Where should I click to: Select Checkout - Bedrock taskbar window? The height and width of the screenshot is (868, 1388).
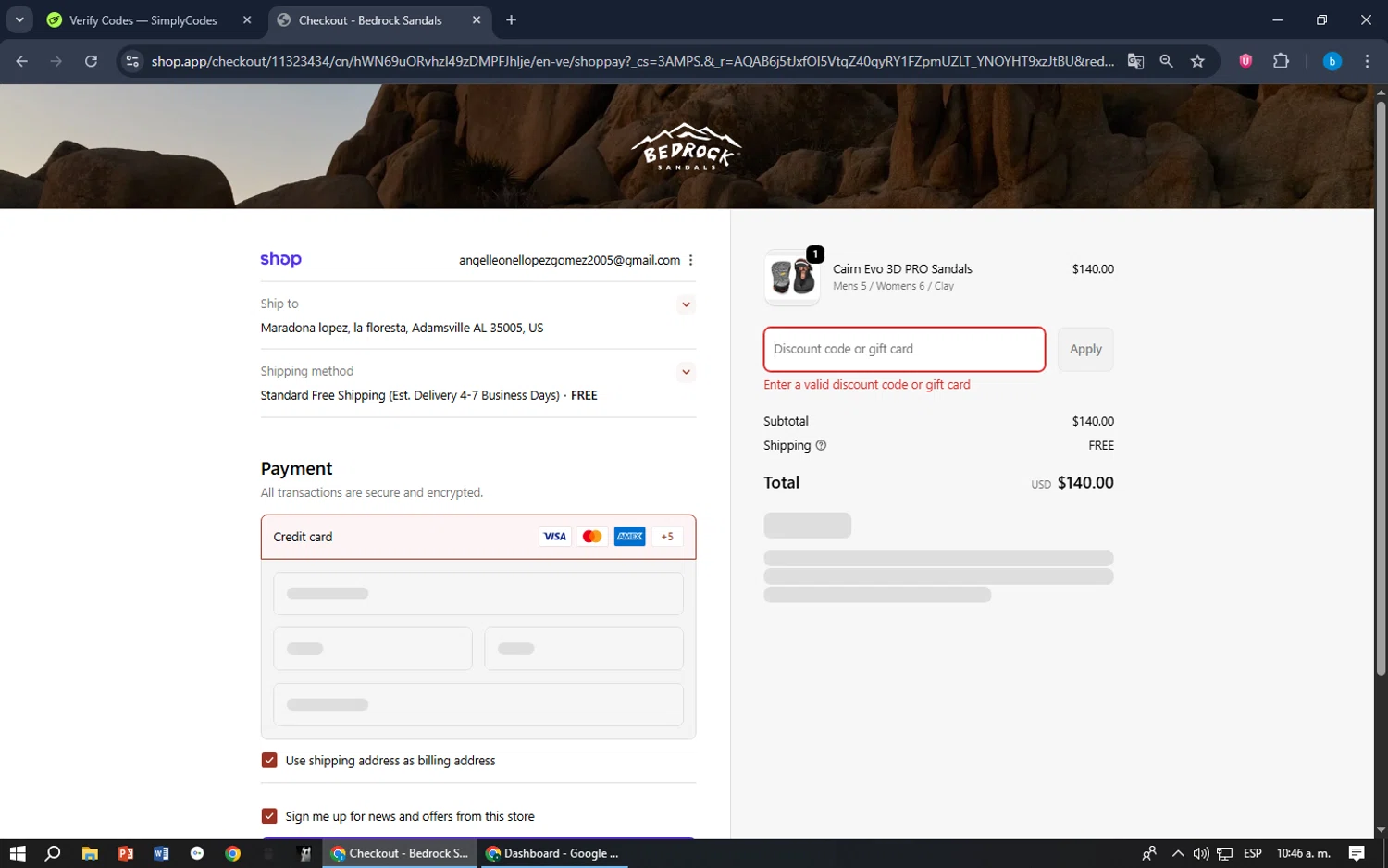point(400,853)
